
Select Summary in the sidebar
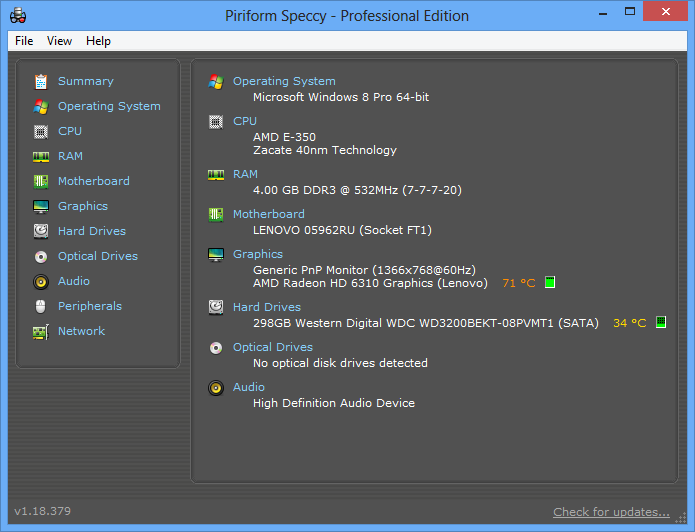(x=85, y=81)
